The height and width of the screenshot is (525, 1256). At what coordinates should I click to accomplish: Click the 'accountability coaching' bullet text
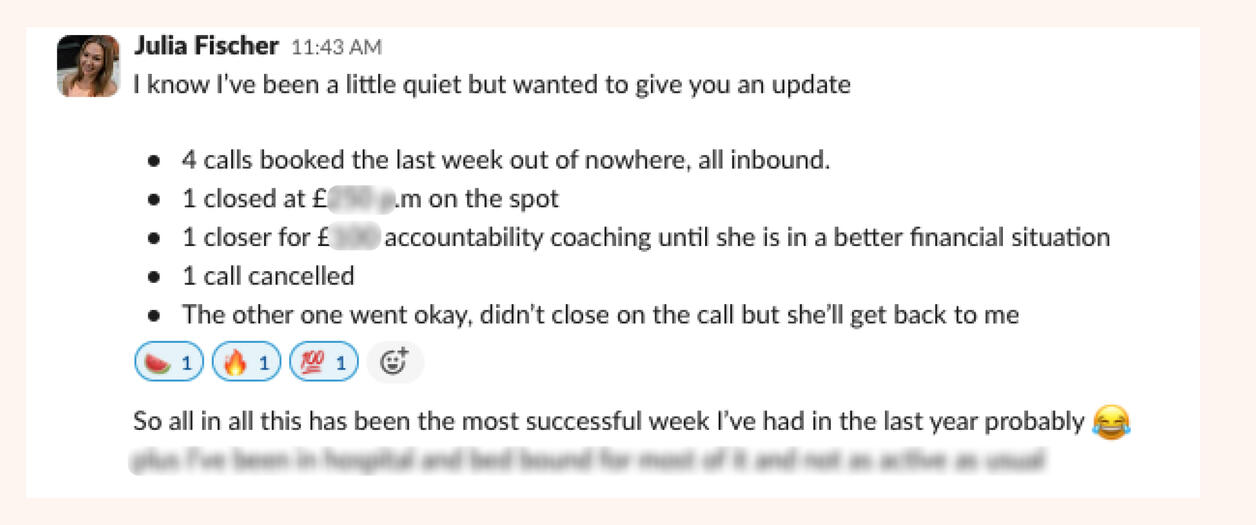pos(745,238)
